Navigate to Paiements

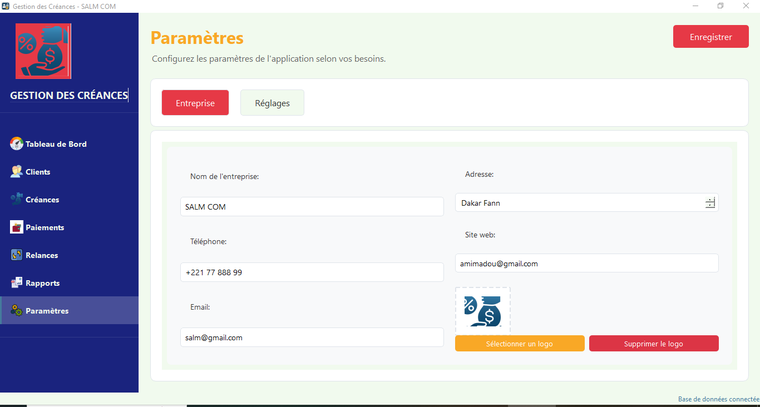(x=69, y=227)
